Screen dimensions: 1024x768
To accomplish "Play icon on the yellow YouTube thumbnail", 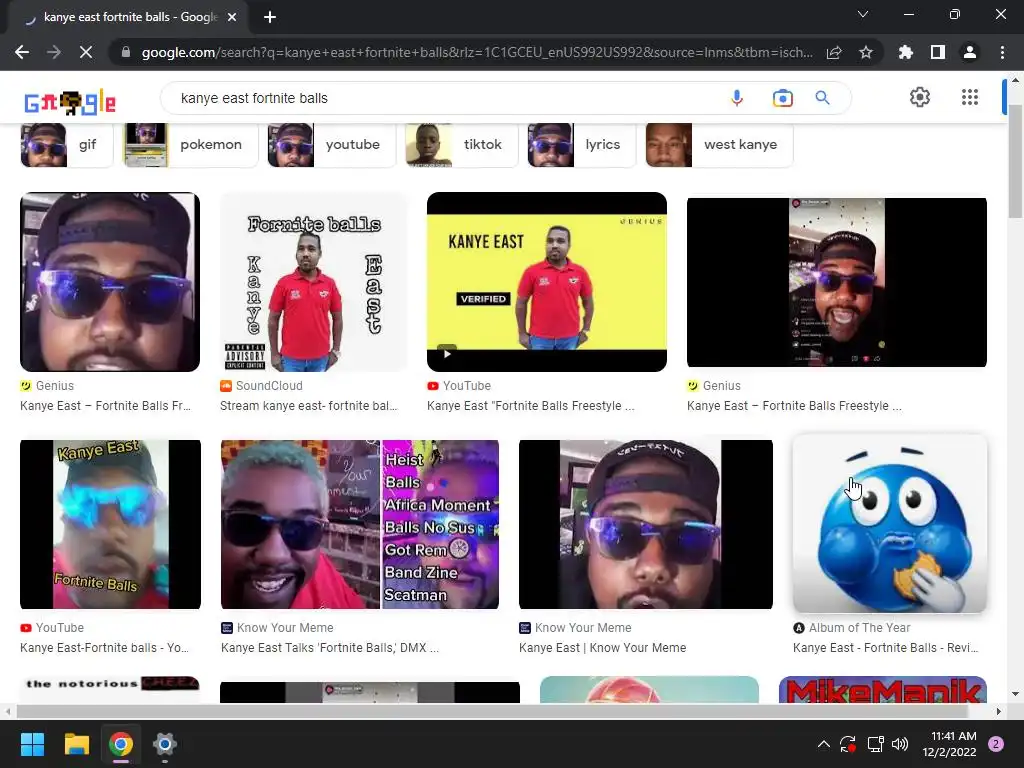I will [x=447, y=354].
